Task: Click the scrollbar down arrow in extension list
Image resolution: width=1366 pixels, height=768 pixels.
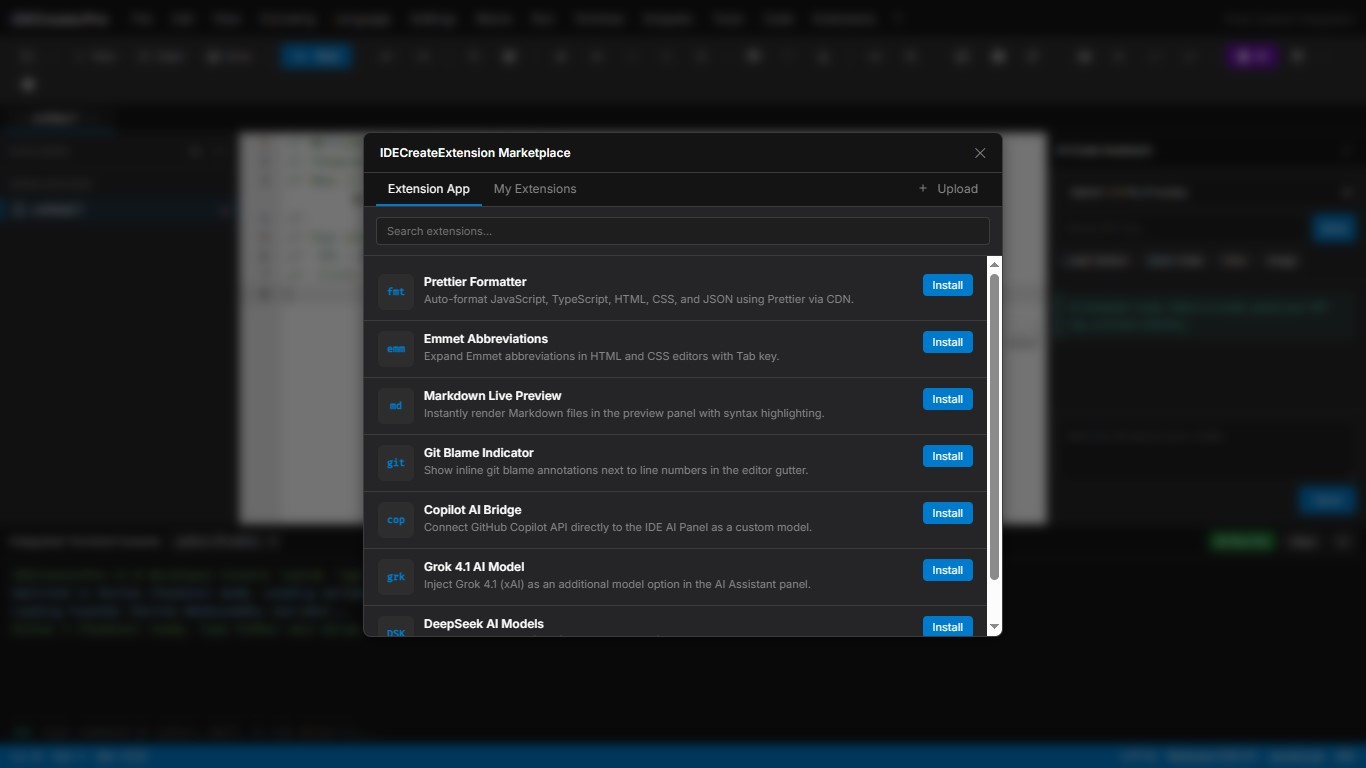Action: pyautogui.click(x=994, y=627)
